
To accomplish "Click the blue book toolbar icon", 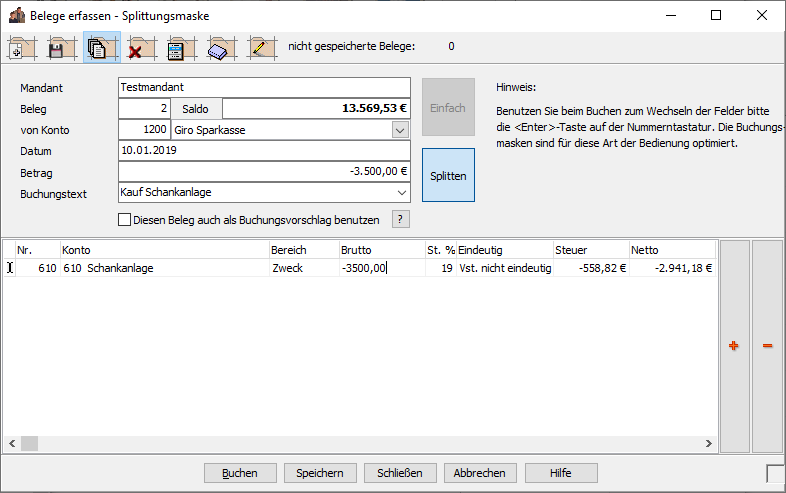I will click(221, 48).
